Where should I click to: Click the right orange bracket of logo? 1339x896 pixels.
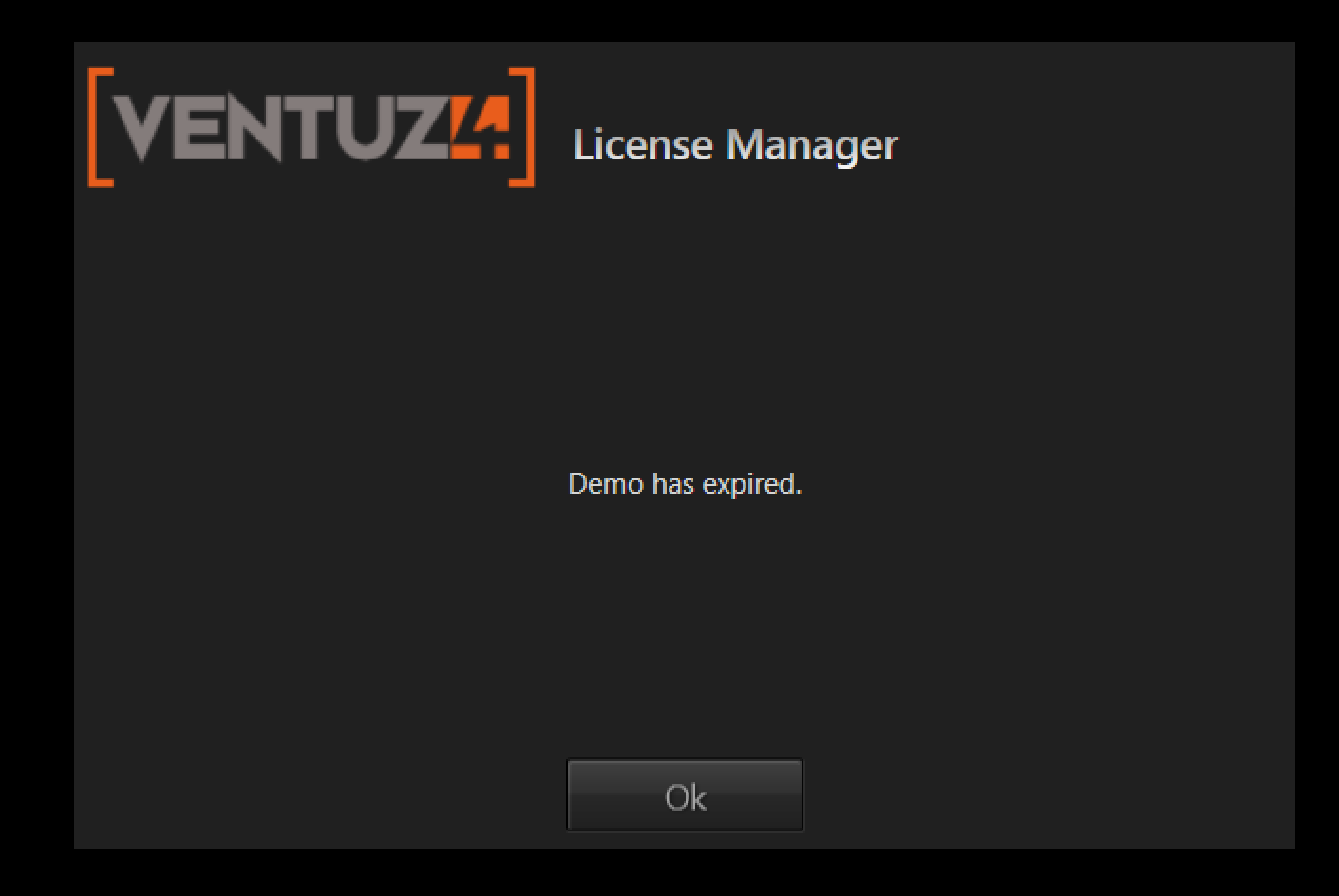(x=522, y=127)
